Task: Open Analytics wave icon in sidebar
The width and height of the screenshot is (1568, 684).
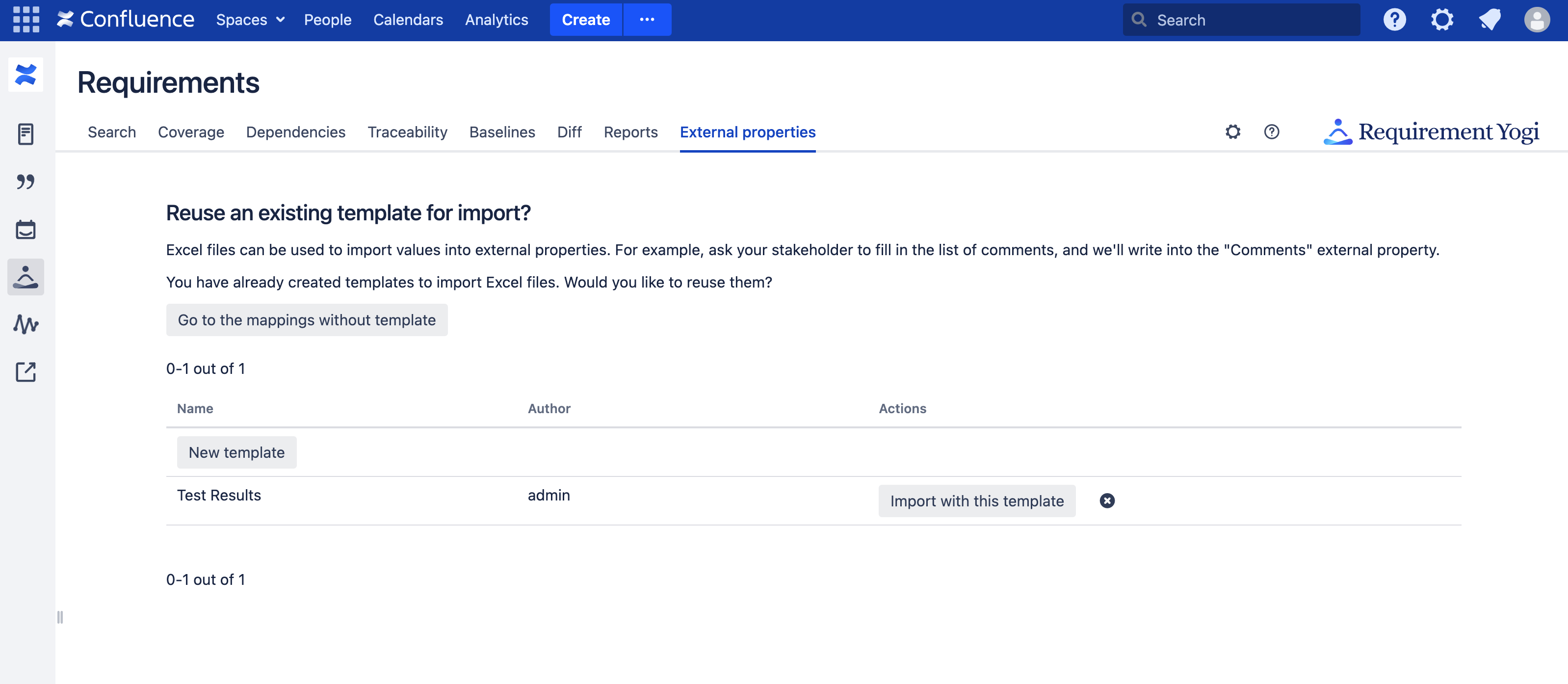Action: click(26, 324)
